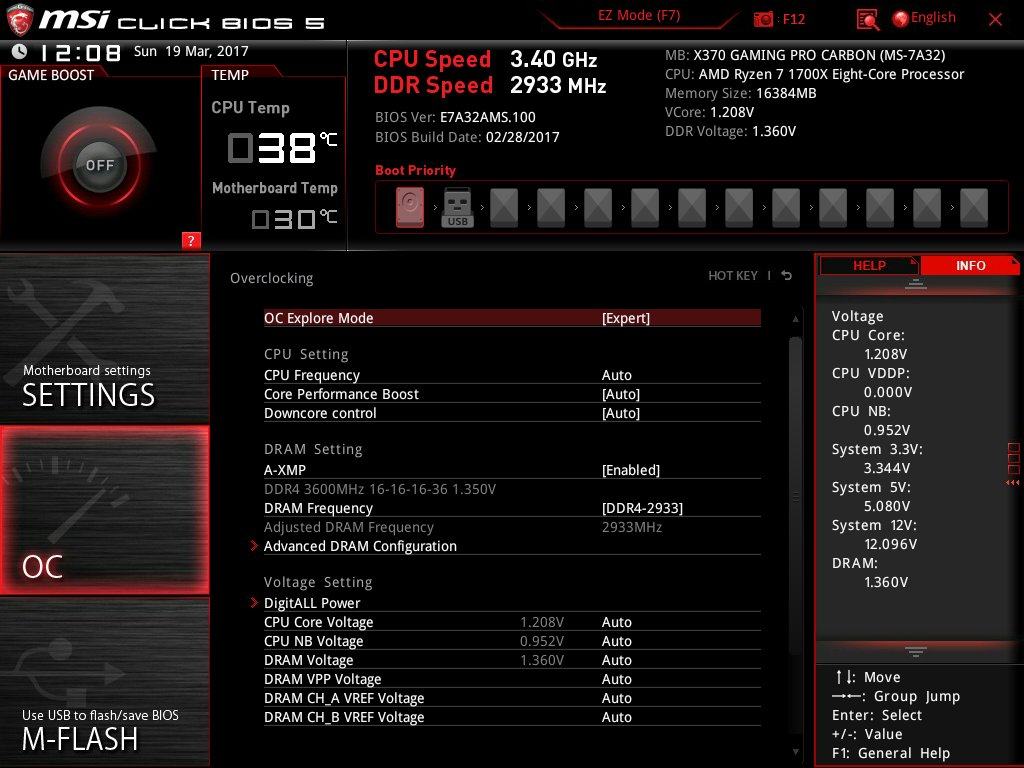1024x768 pixels.
Task: Click the bottom grip handle of the info panel
Action: [x=916, y=651]
